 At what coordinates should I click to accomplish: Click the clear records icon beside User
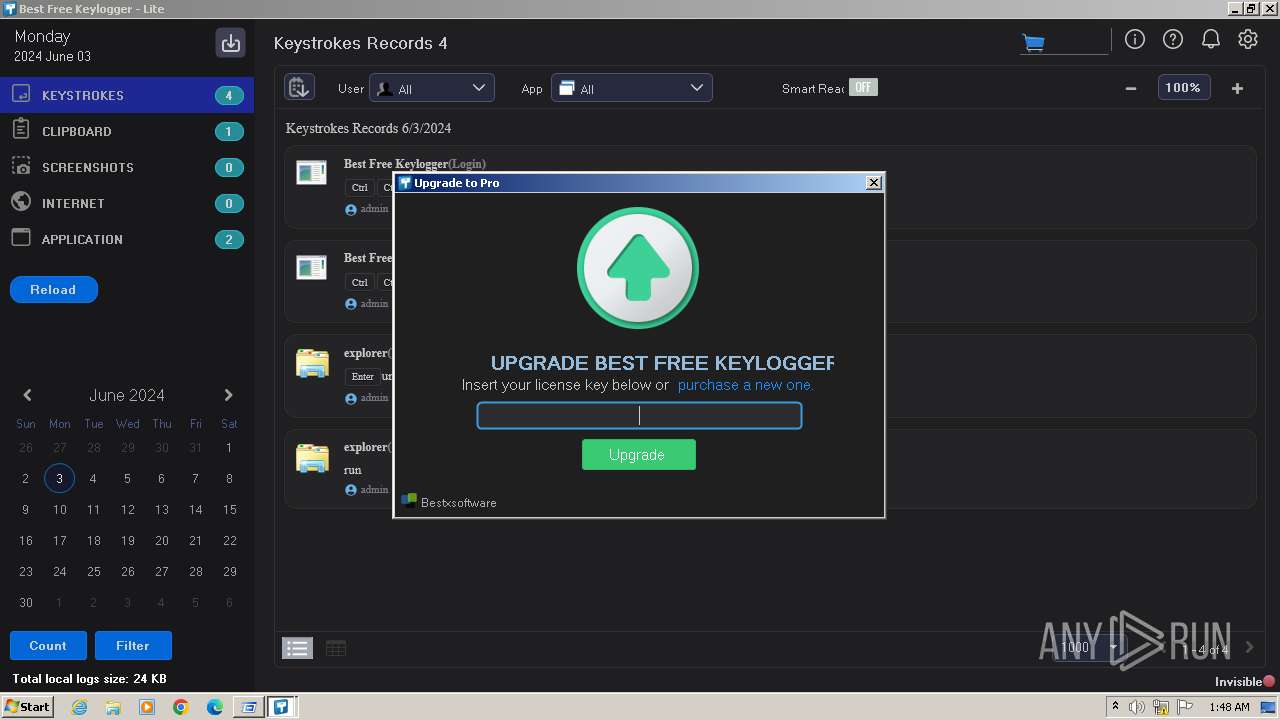click(x=299, y=88)
